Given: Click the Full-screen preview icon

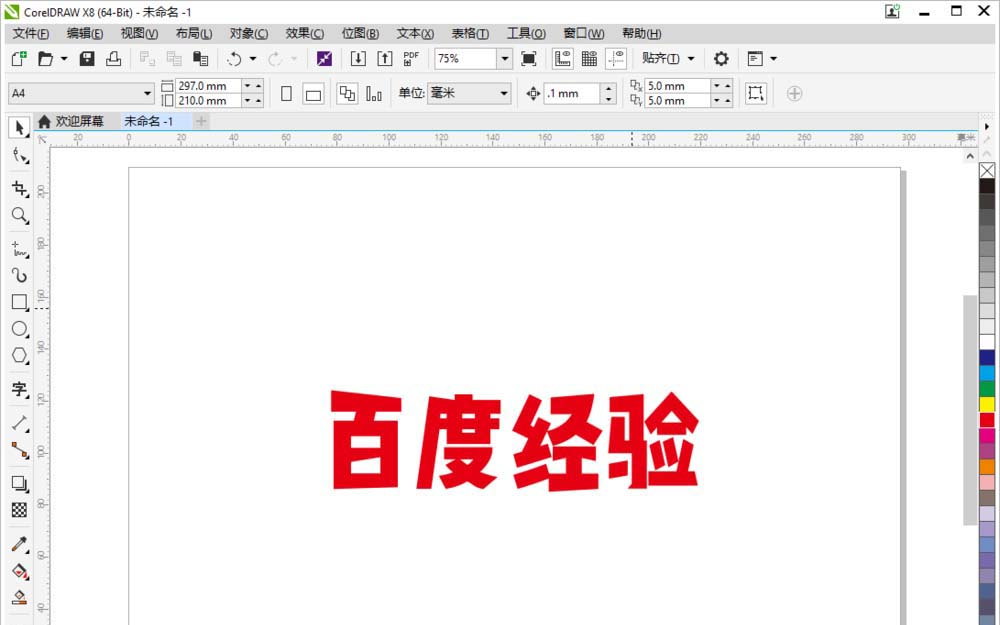Looking at the screenshot, I should (x=528, y=59).
